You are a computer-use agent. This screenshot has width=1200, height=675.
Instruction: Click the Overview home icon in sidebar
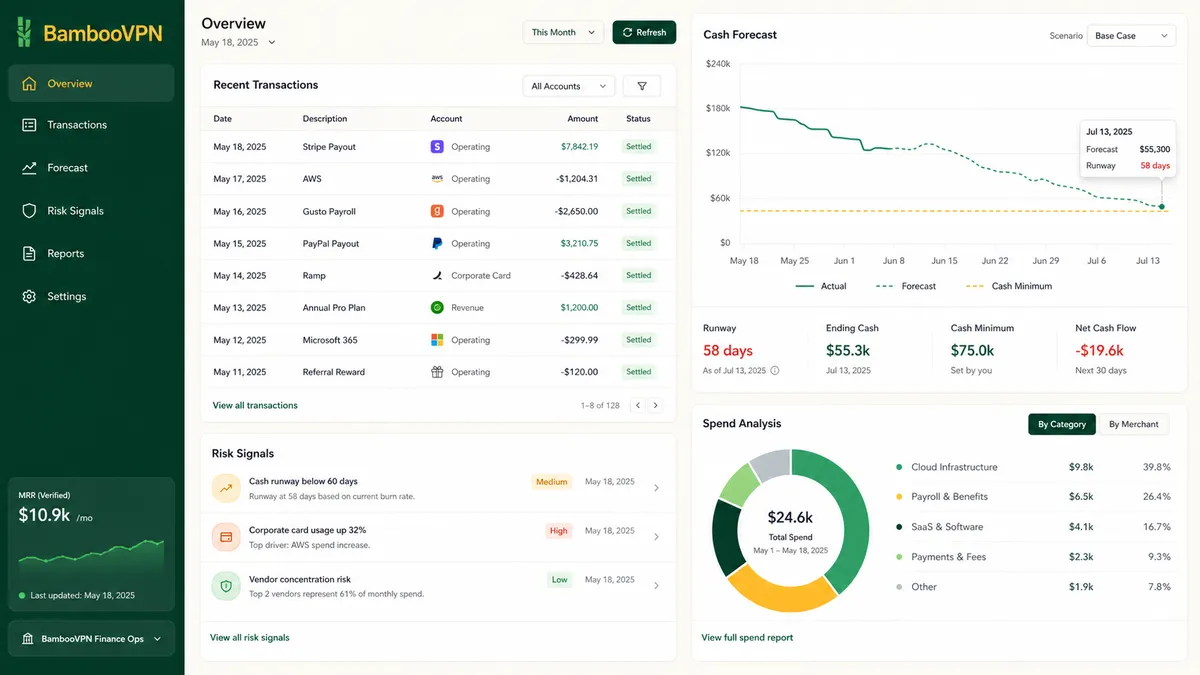click(x=29, y=84)
